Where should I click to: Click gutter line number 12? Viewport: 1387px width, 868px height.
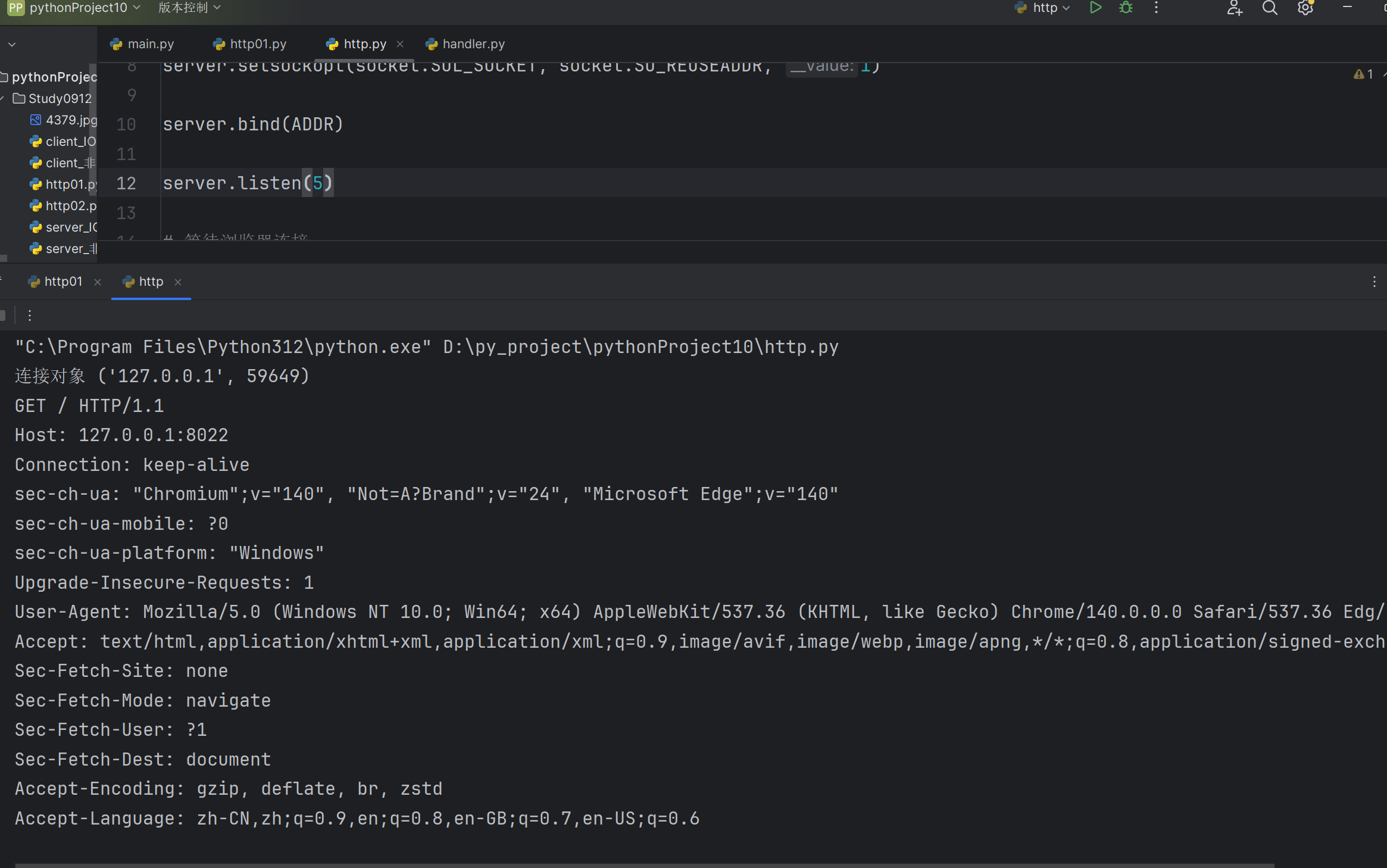[126, 183]
